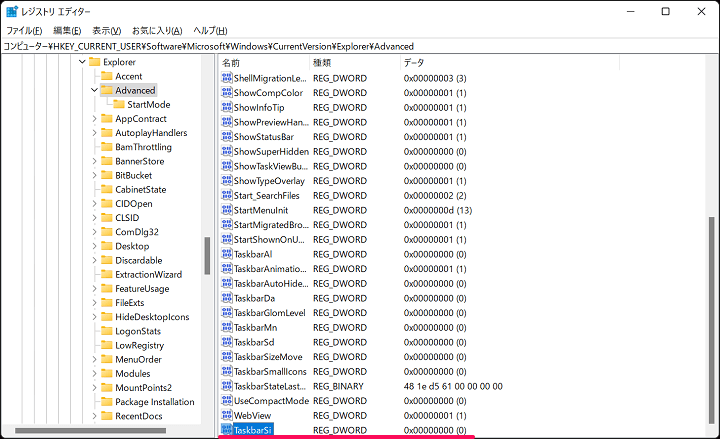Select the Package Installation key in tree
The image size is (720, 439).
click(155, 402)
